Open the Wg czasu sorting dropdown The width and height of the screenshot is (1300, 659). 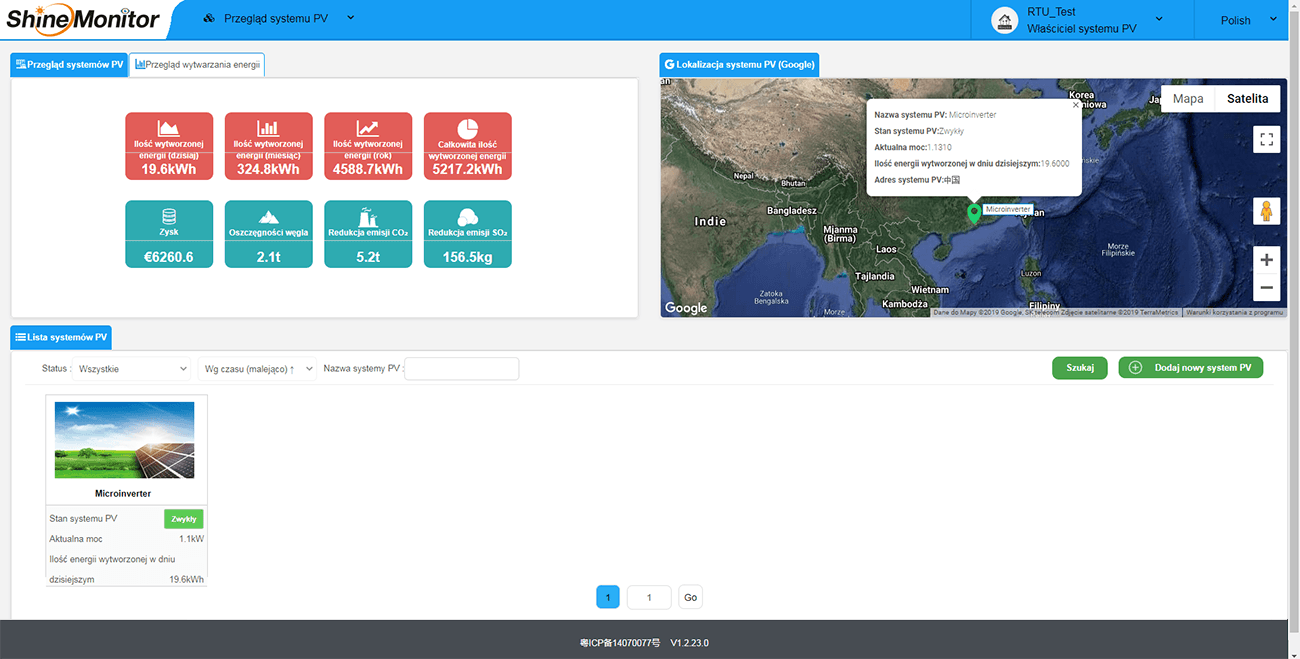point(257,369)
